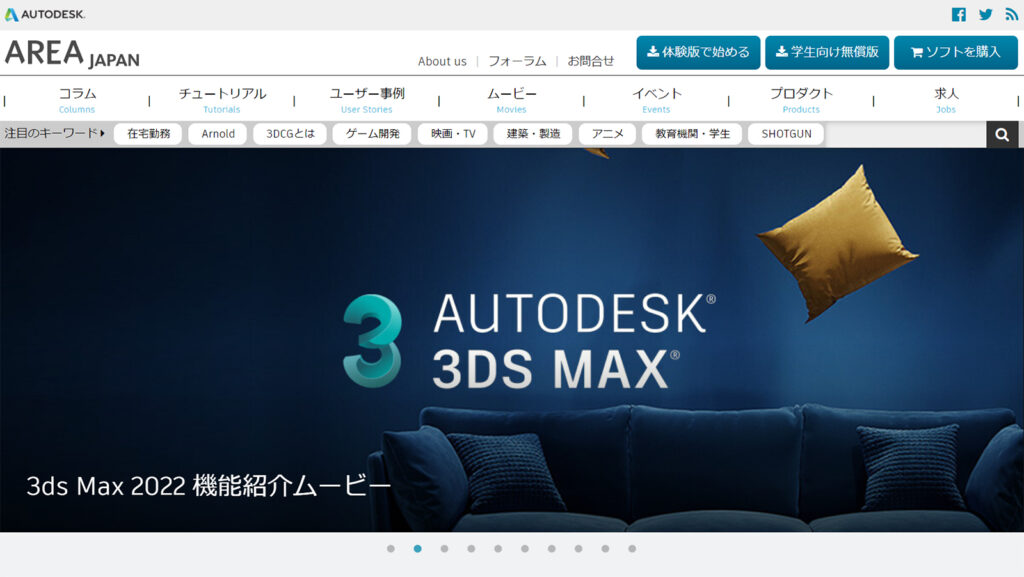Go to first carousel slide dot
Viewport: 1024px width, 577px height.
[x=391, y=549]
